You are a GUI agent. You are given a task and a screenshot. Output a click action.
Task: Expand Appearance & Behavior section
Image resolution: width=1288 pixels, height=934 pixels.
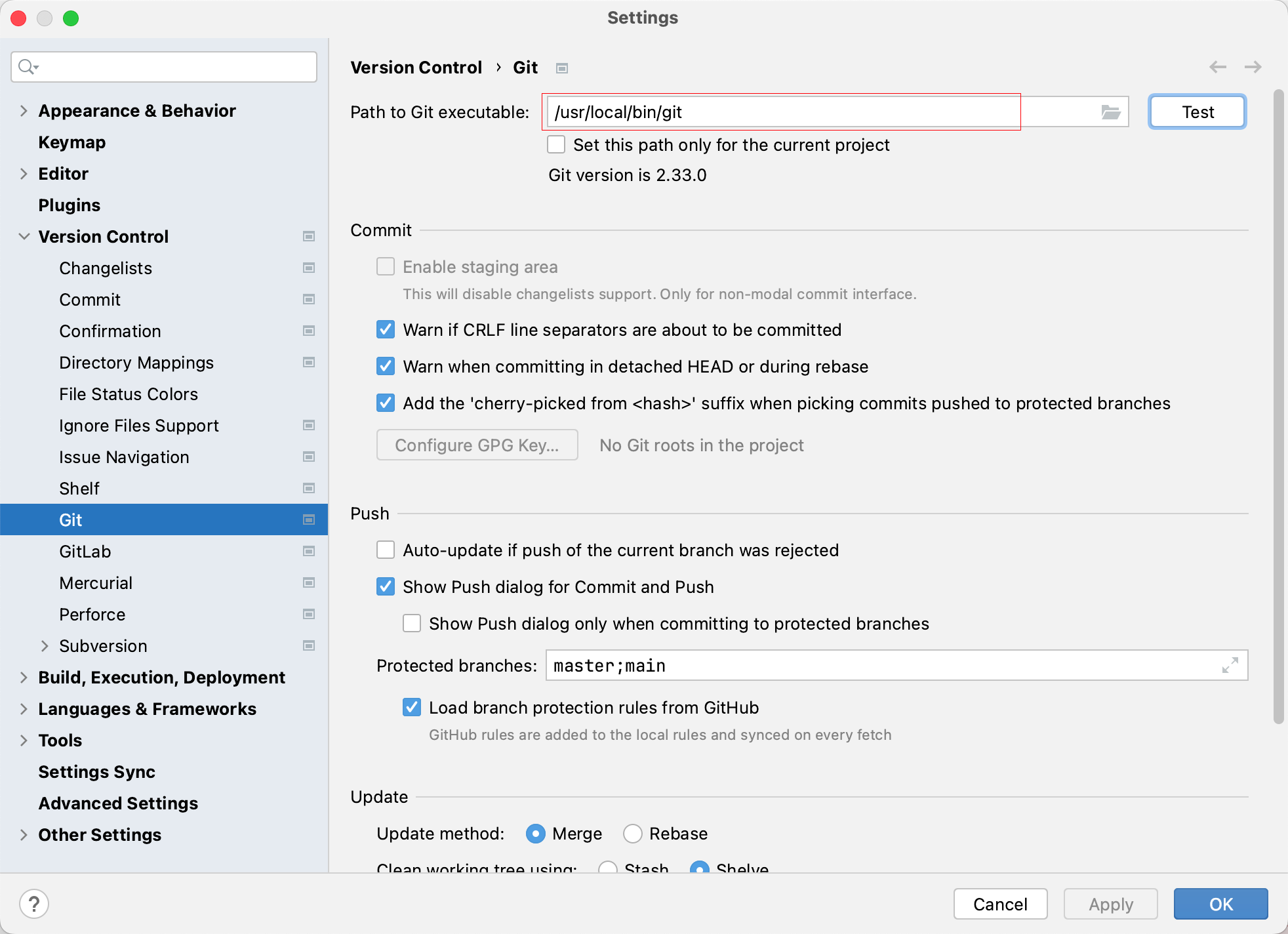click(x=24, y=111)
